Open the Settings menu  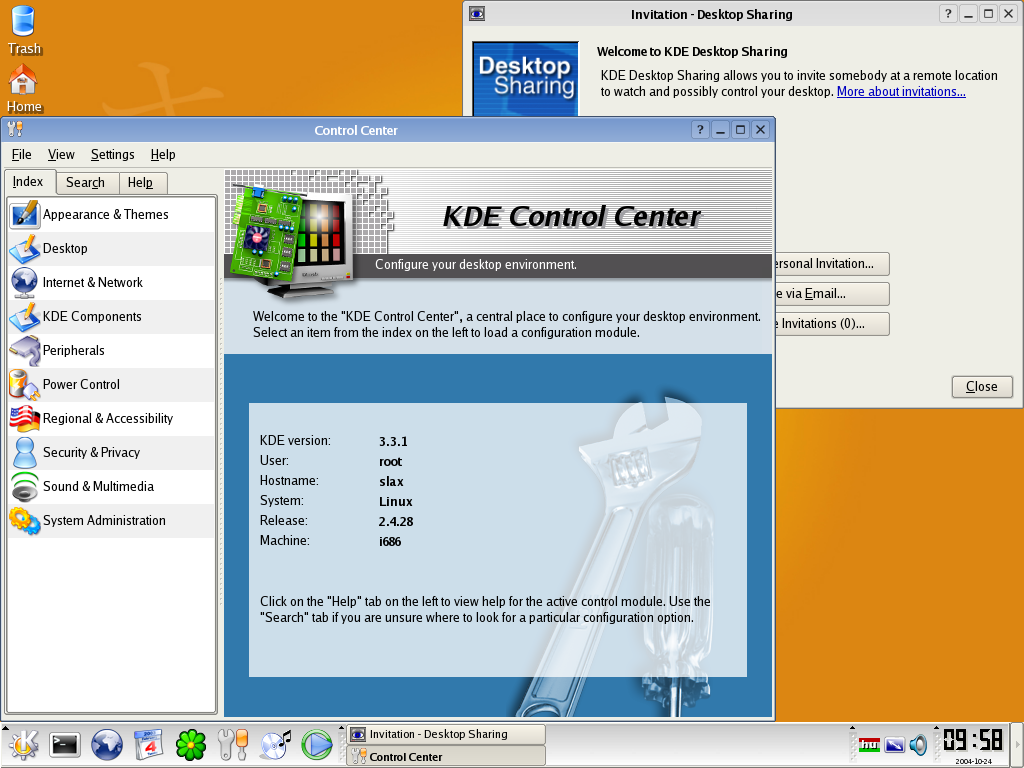click(x=112, y=155)
